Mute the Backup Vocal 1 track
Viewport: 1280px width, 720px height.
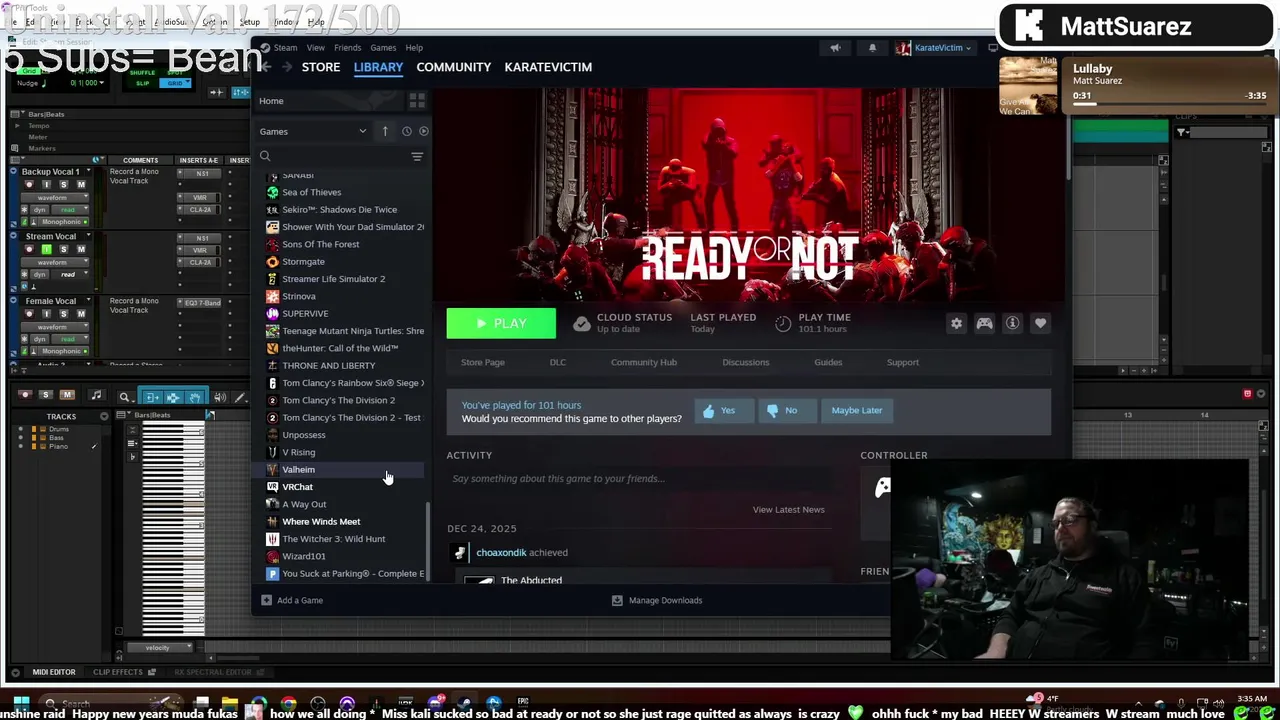pyautogui.click(x=81, y=184)
